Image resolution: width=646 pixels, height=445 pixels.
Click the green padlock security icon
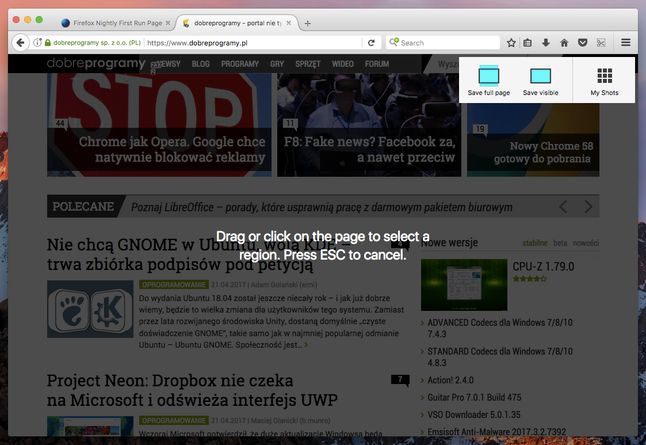pos(48,42)
